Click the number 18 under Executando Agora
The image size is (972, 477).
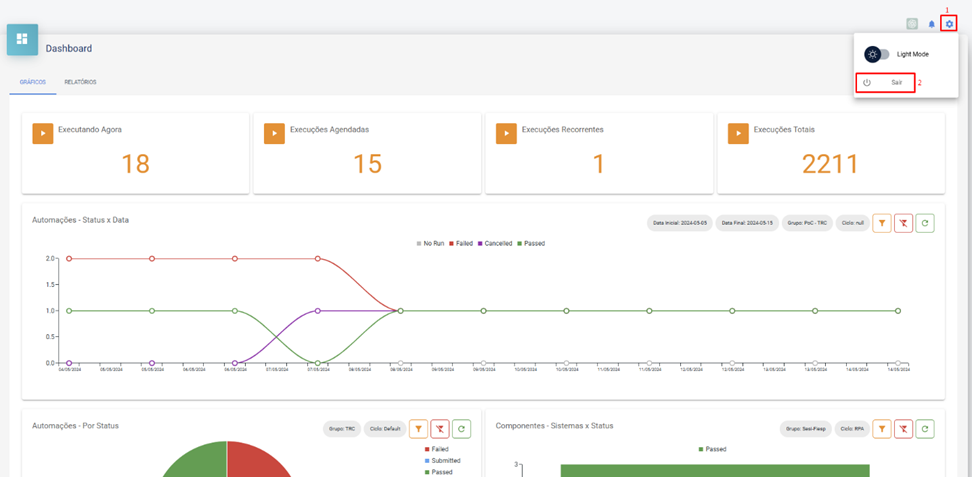[x=135, y=164]
